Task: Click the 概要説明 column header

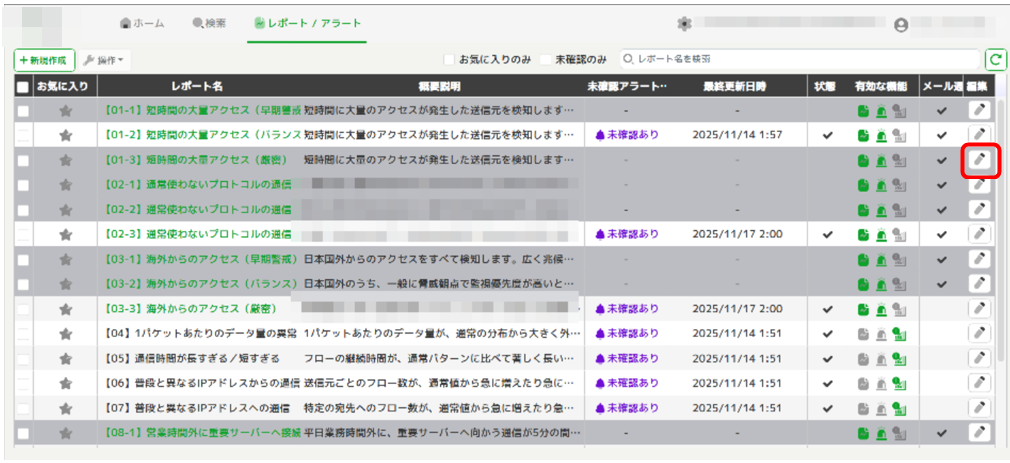Action: pyautogui.click(x=439, y=87)
